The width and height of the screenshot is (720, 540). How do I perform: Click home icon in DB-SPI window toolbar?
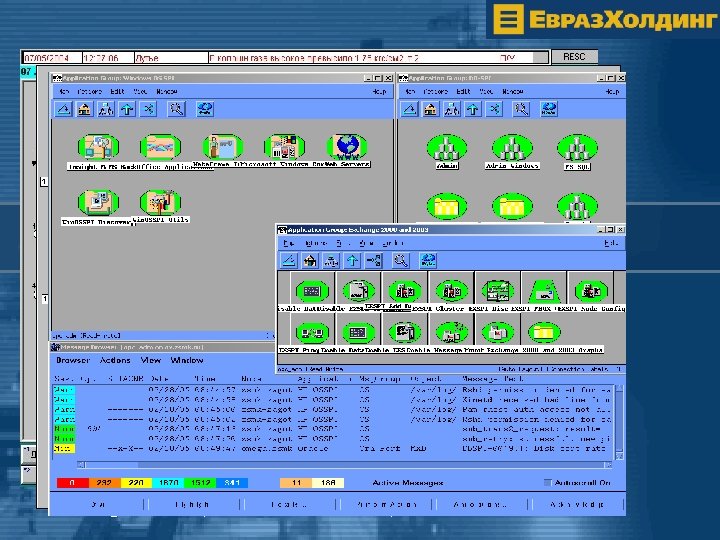(430, 109)
